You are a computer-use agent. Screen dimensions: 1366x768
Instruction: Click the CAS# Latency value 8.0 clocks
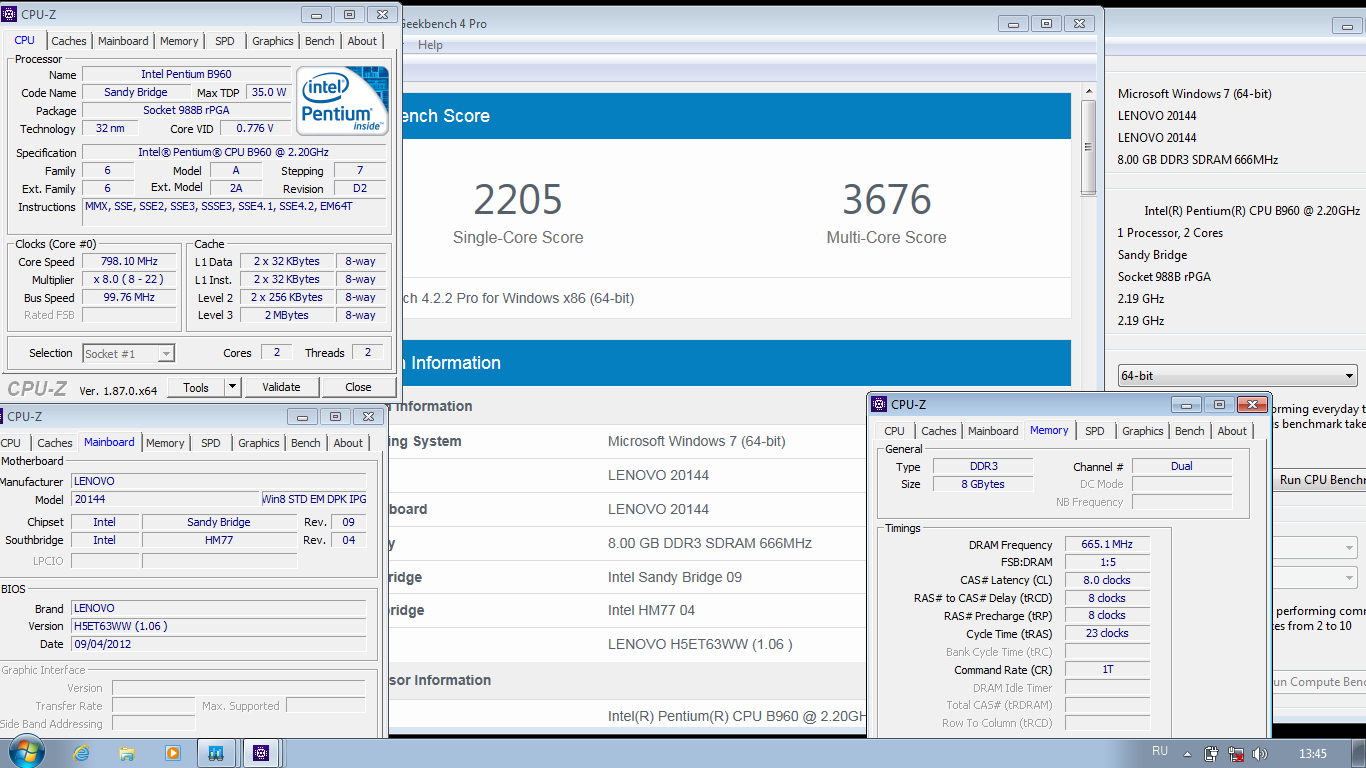(x=1107, y=580)
